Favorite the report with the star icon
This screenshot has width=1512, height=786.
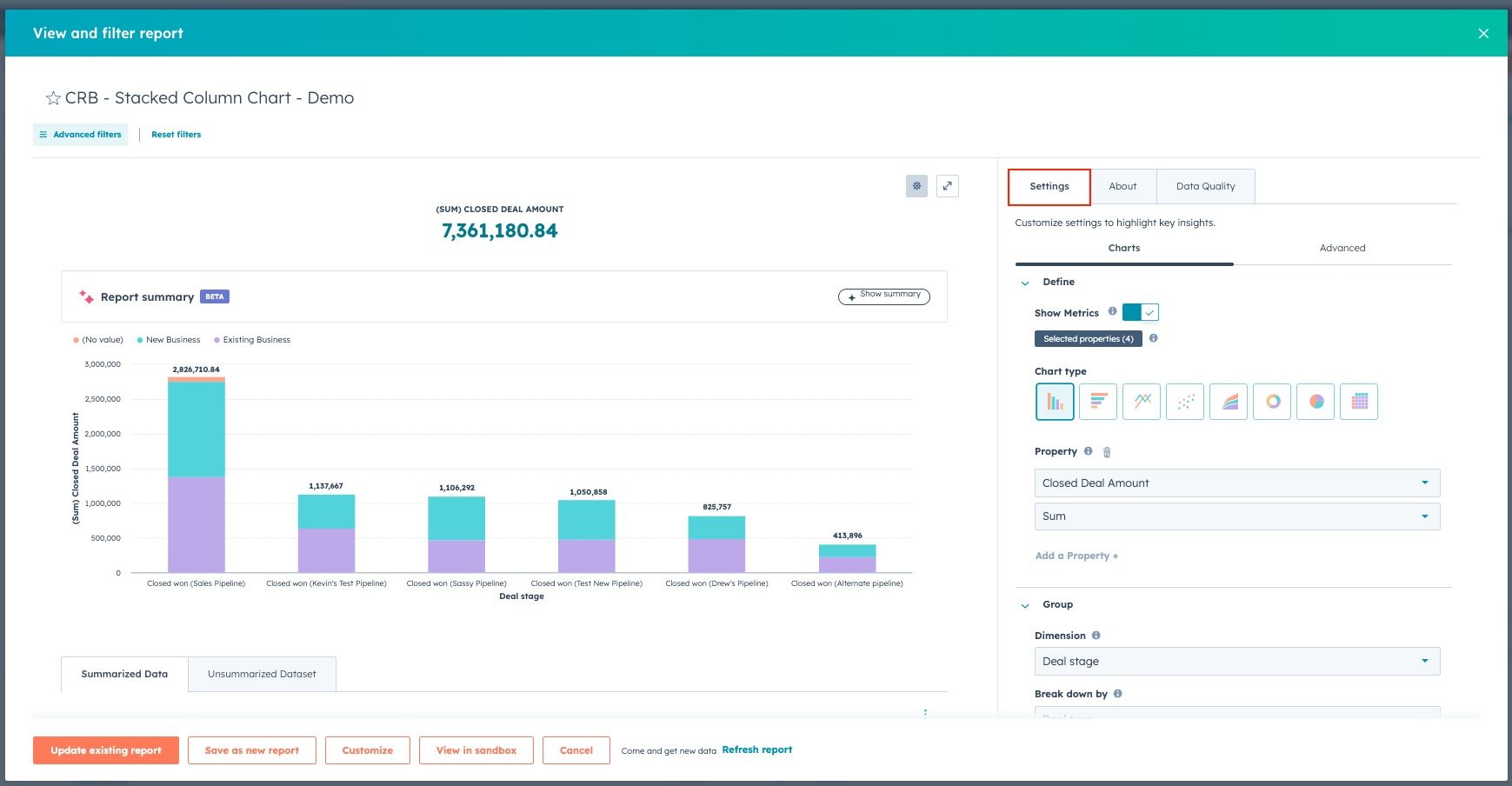pyautogui.click(x=53, y=98)
